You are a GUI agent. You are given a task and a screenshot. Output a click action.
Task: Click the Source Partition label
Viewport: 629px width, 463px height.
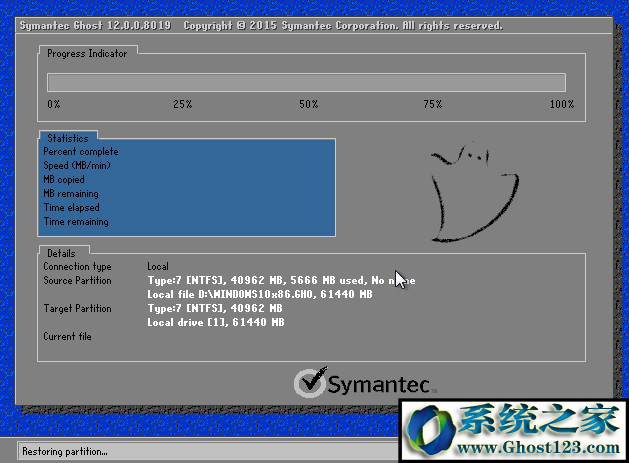pos(77,280)
